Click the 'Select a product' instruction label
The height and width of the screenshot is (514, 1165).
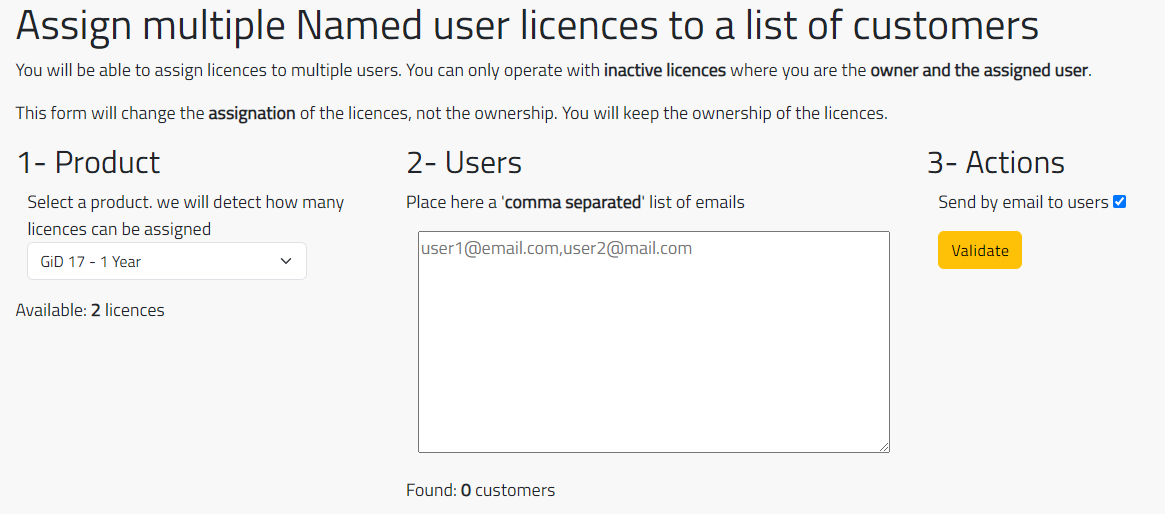point(186,215)
